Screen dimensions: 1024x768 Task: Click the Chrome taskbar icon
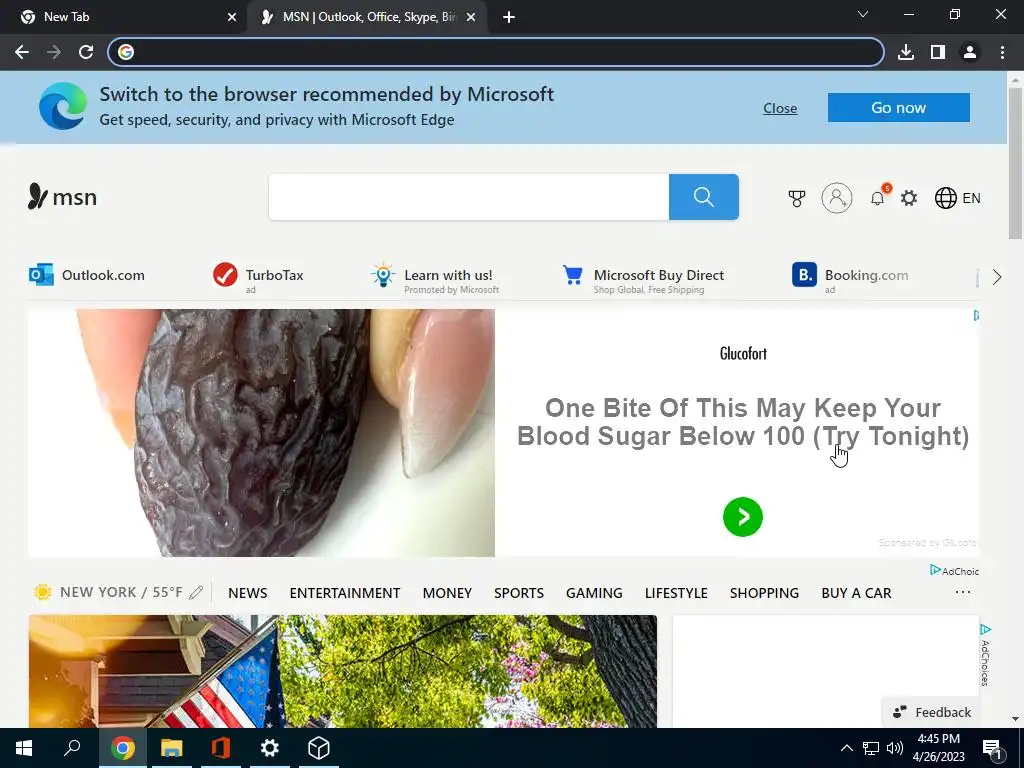[x=122, y=748]
